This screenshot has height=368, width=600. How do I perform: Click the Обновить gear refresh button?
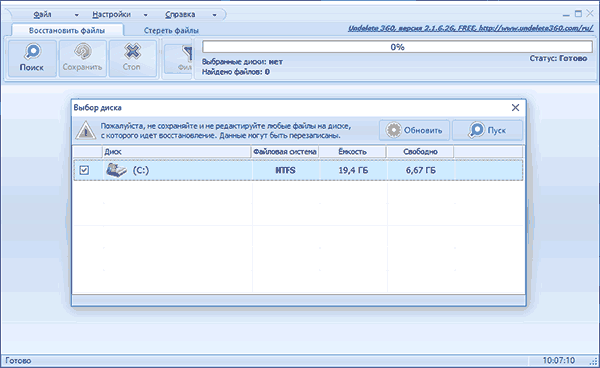pyautogui.click(x=414, y=130)
